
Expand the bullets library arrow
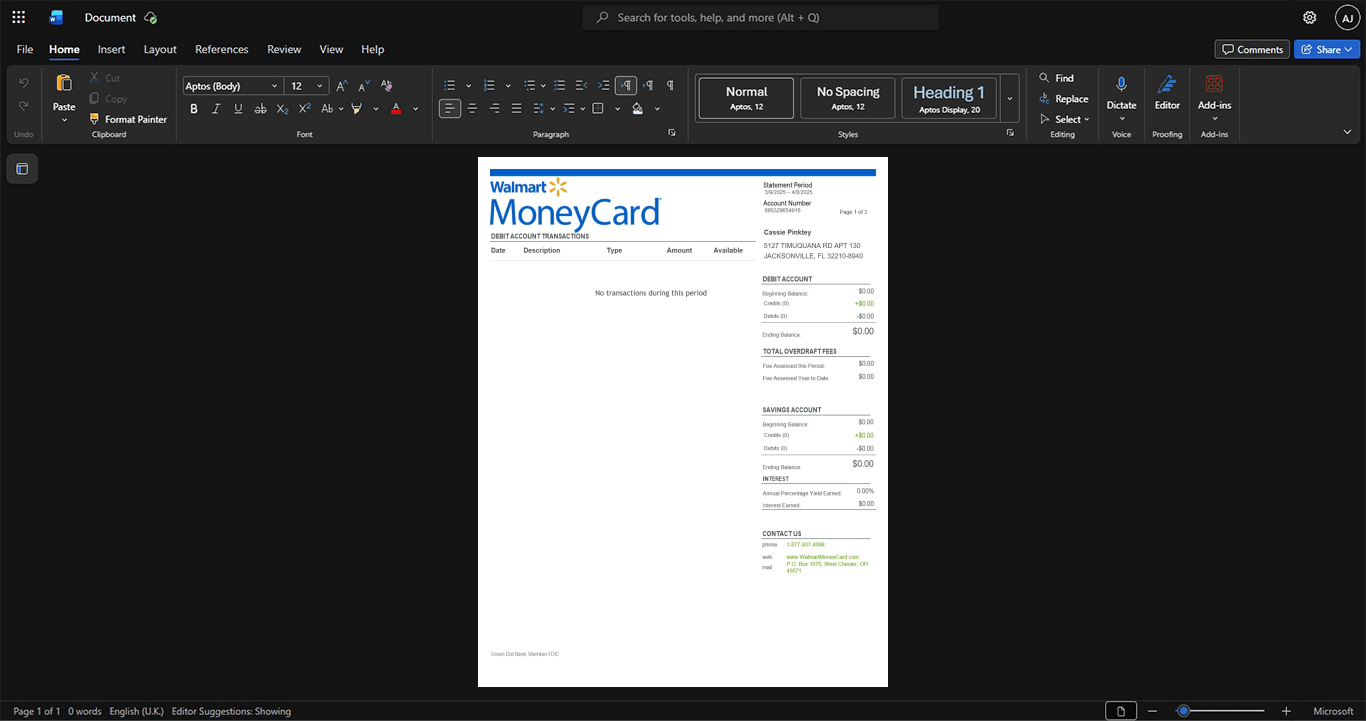click(x=468, y=86)
